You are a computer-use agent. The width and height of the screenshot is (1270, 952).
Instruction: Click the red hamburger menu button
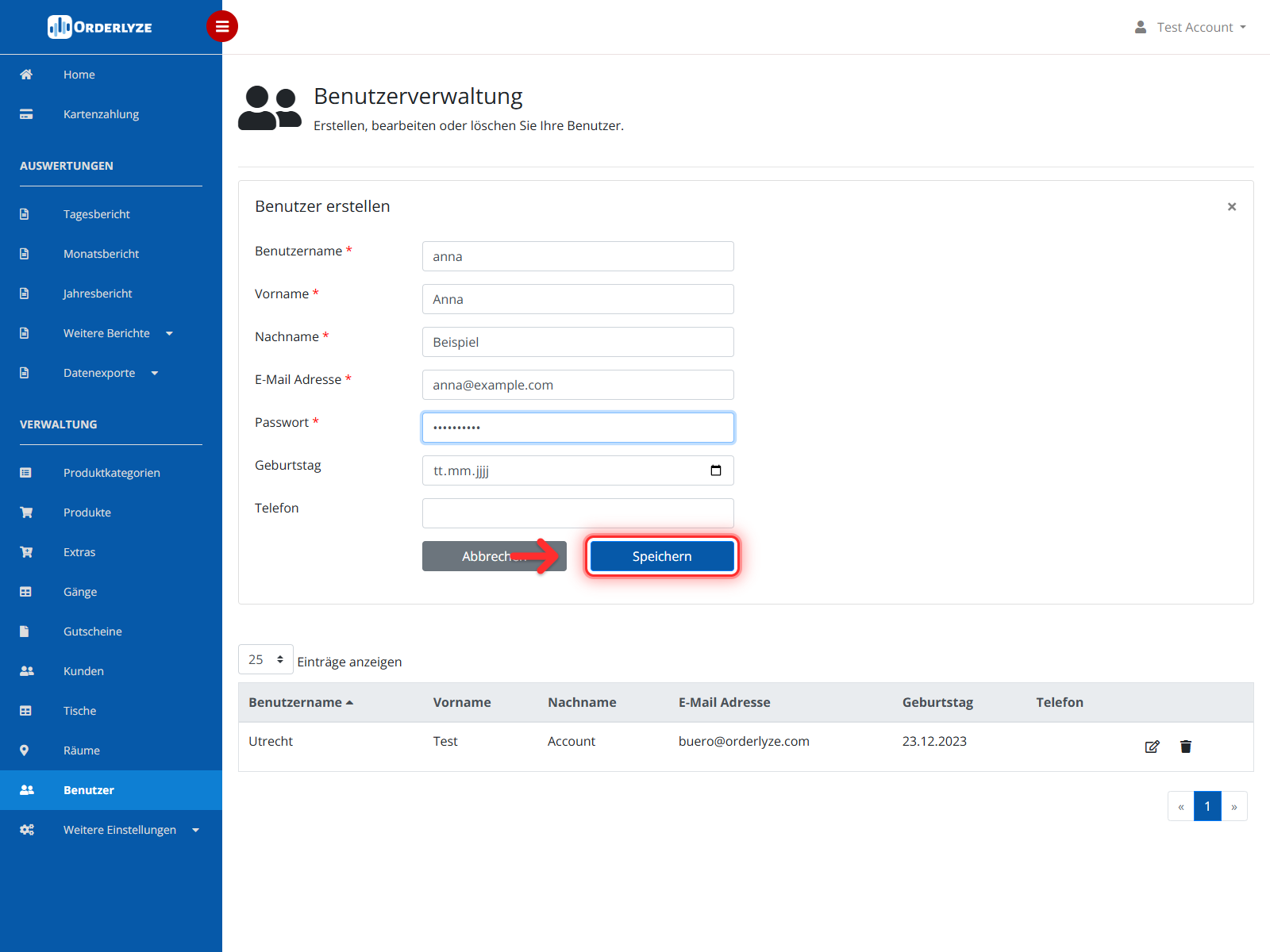[x=222, y=26]
